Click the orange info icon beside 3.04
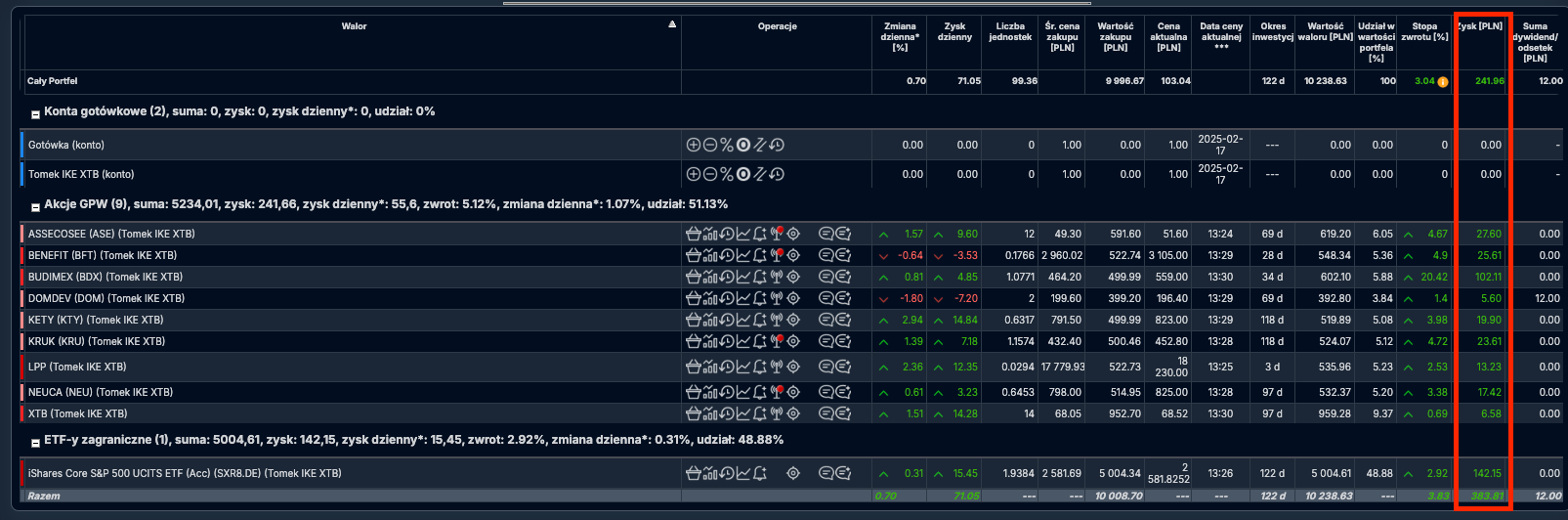Viewport: 1568px width, 520px height. [x=1443, y=81]
